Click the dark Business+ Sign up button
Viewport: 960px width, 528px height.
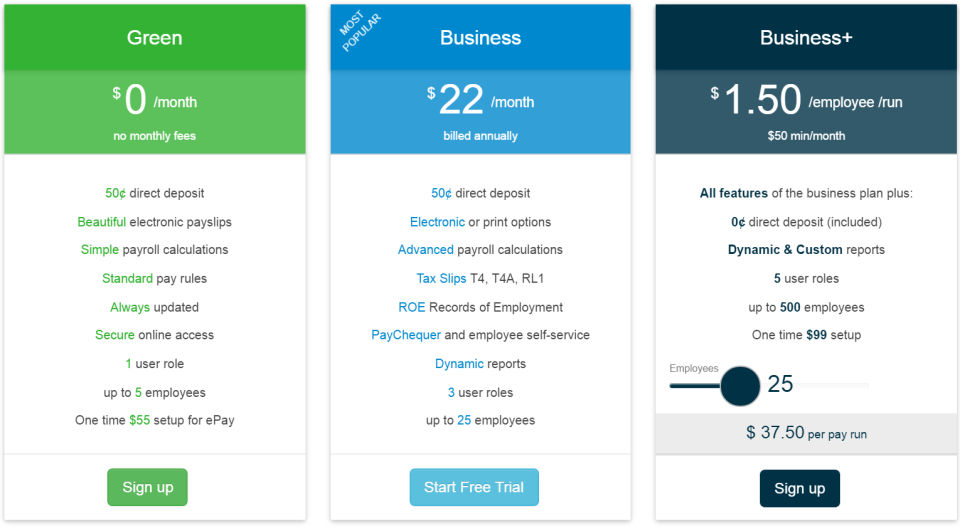point(799,488)
